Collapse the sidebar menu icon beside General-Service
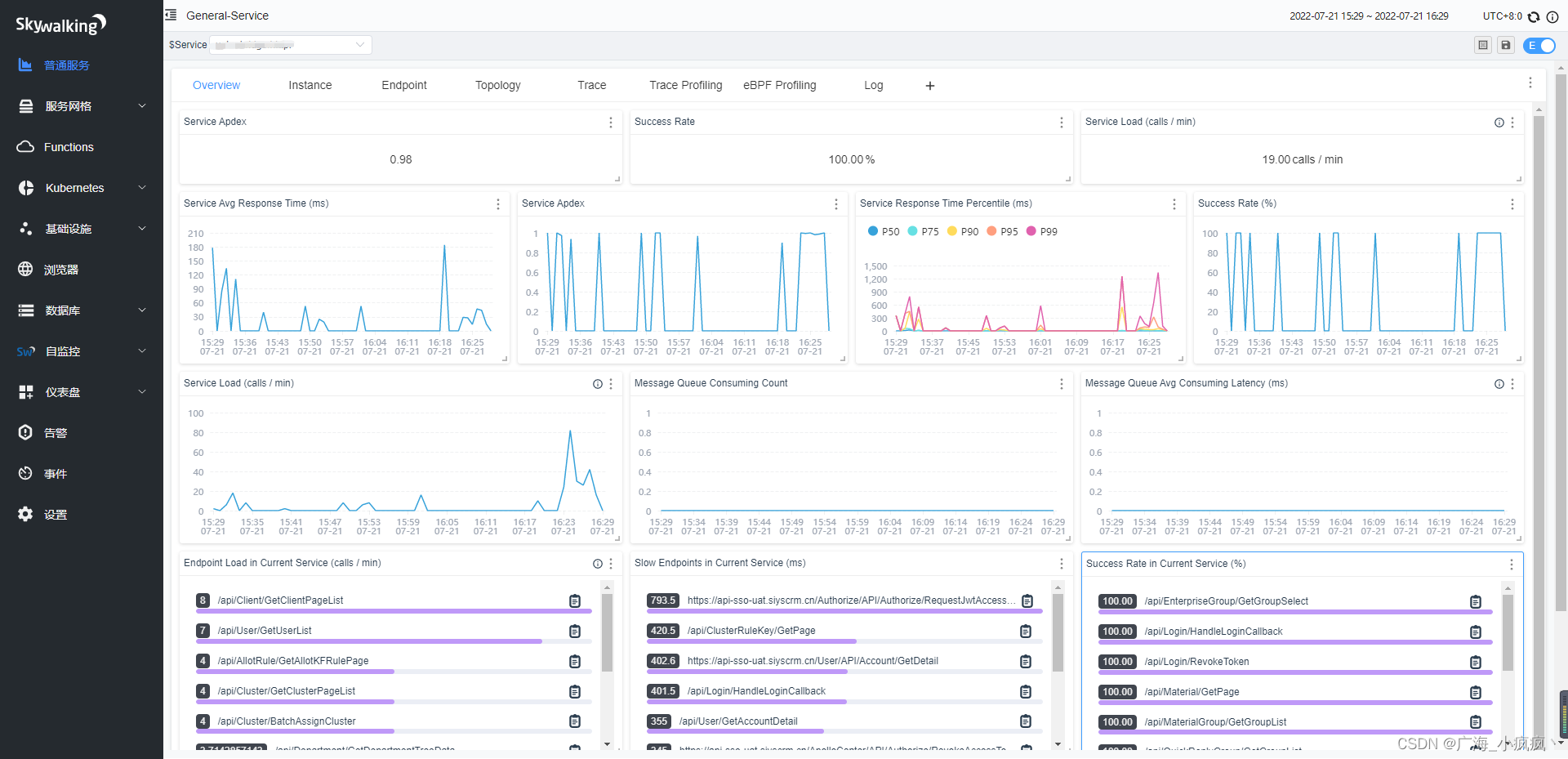1568x759 pixels. (x=171, y=16)
